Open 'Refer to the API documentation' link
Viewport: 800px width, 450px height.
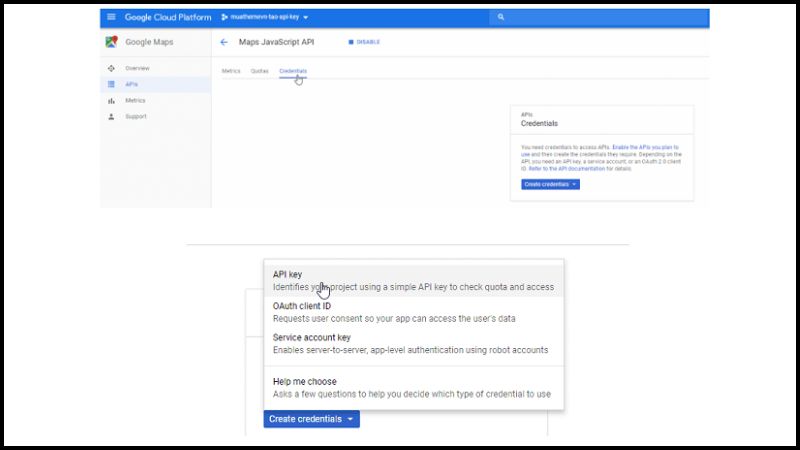tap(566, 168)
